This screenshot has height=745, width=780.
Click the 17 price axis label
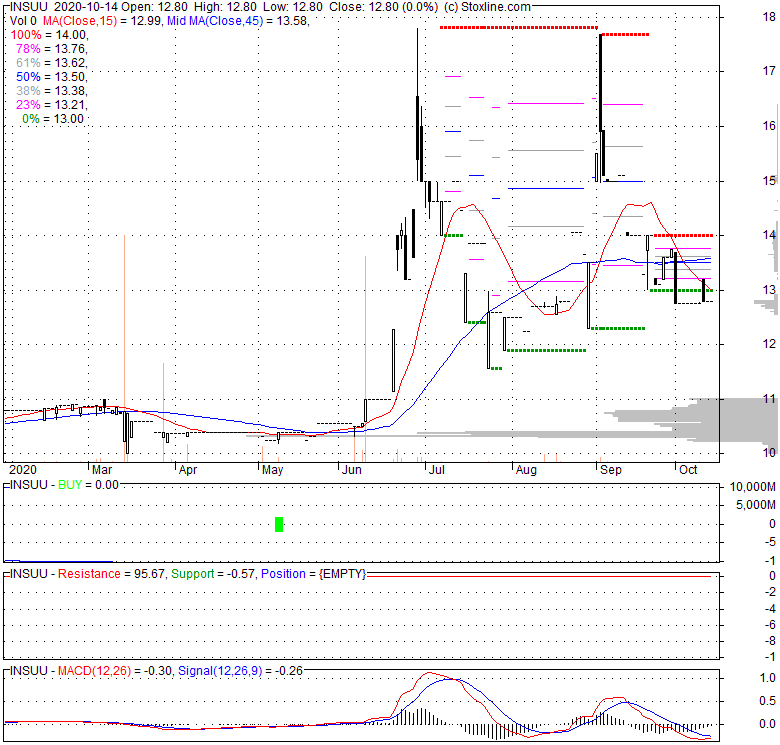coord(769,71)
